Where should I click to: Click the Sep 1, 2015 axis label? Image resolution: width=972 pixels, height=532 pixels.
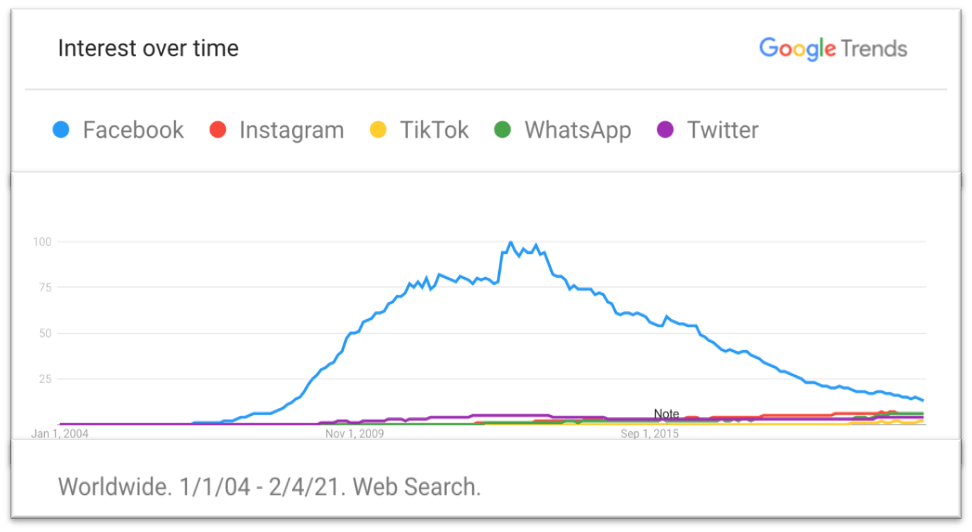point(650,434)
